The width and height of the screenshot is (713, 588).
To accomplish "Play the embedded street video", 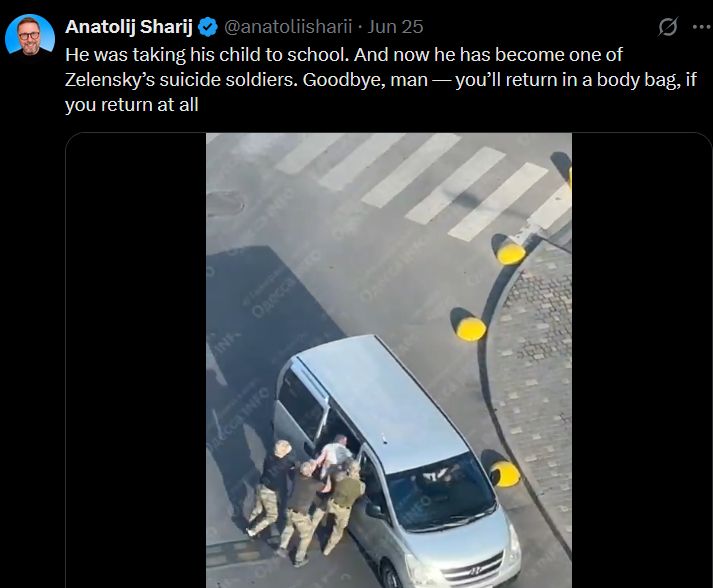I will tap(389, 360).
